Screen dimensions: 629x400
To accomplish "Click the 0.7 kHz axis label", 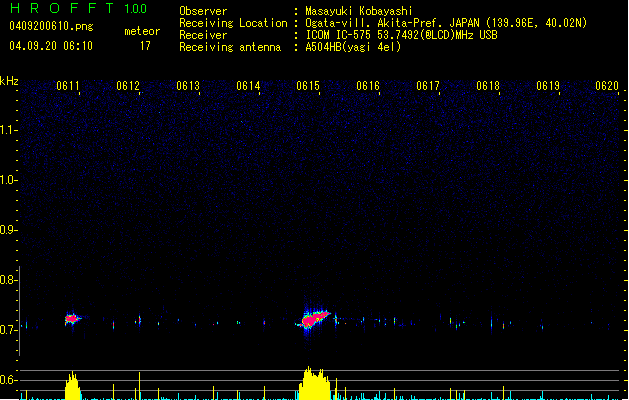I will [x=8, y=330].
